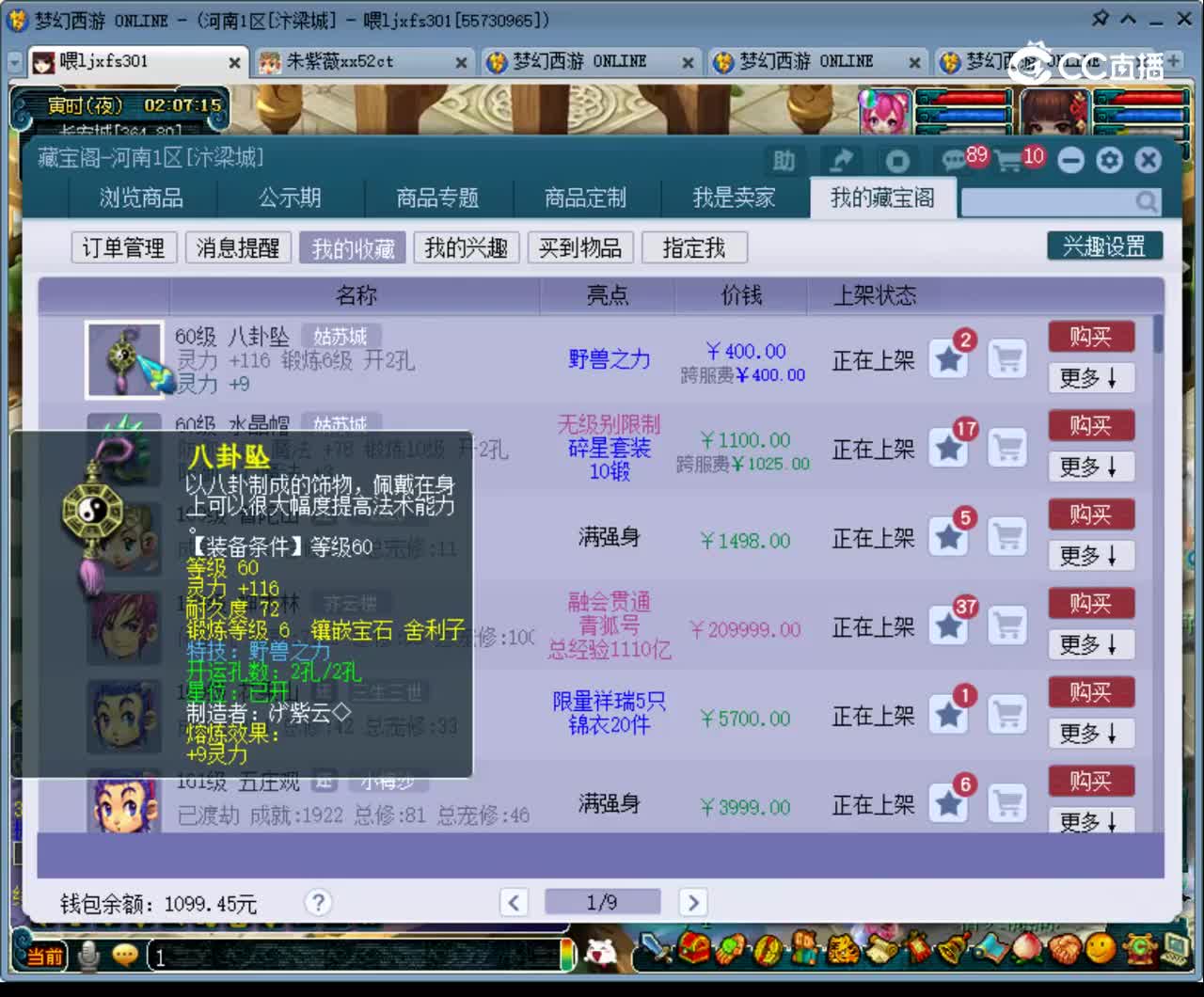Click the microphone voice icon
Screen dimensions: 1204x997
coord(88,957)
